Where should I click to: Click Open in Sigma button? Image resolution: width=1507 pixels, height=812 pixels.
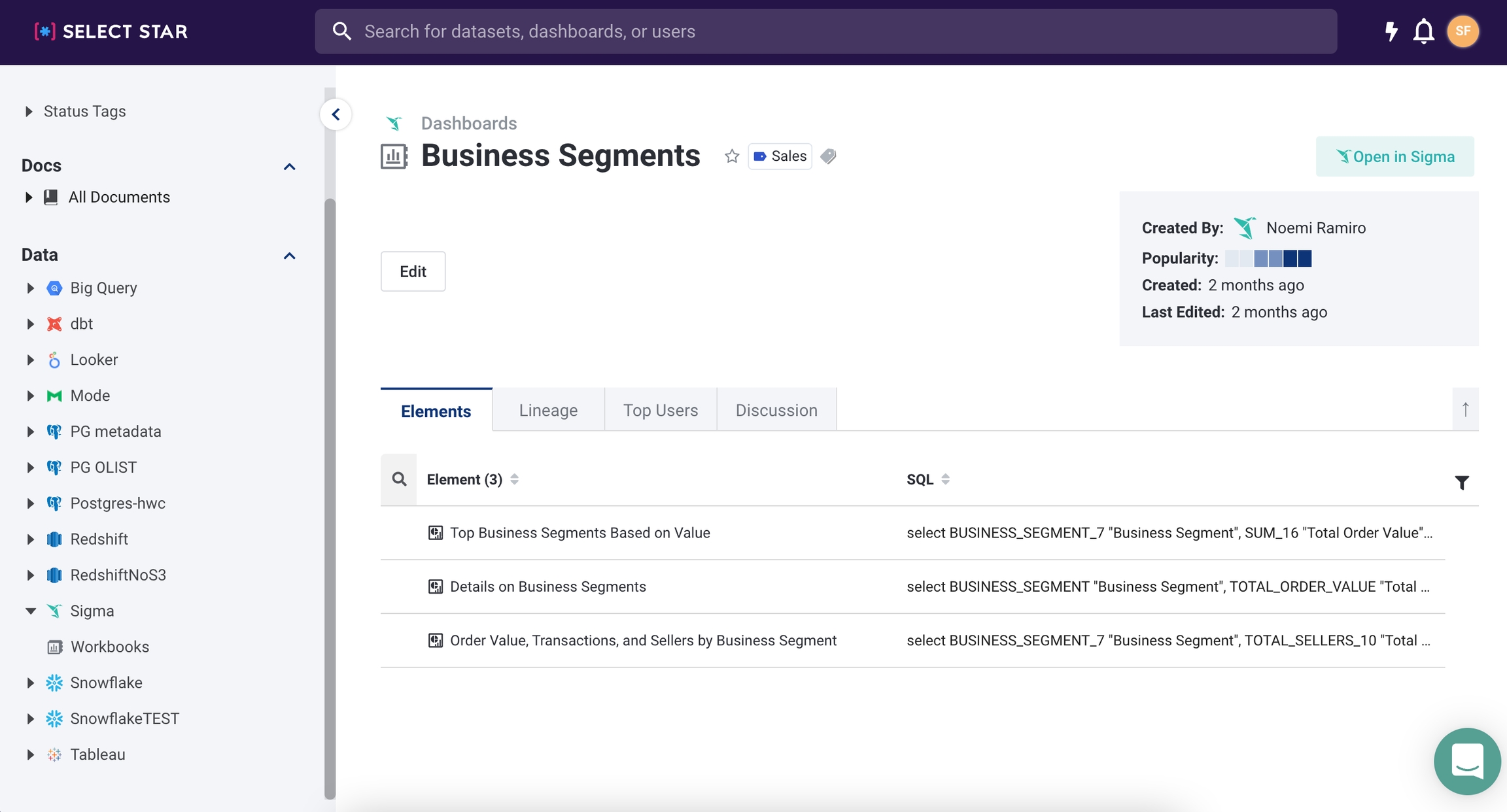1394,156
